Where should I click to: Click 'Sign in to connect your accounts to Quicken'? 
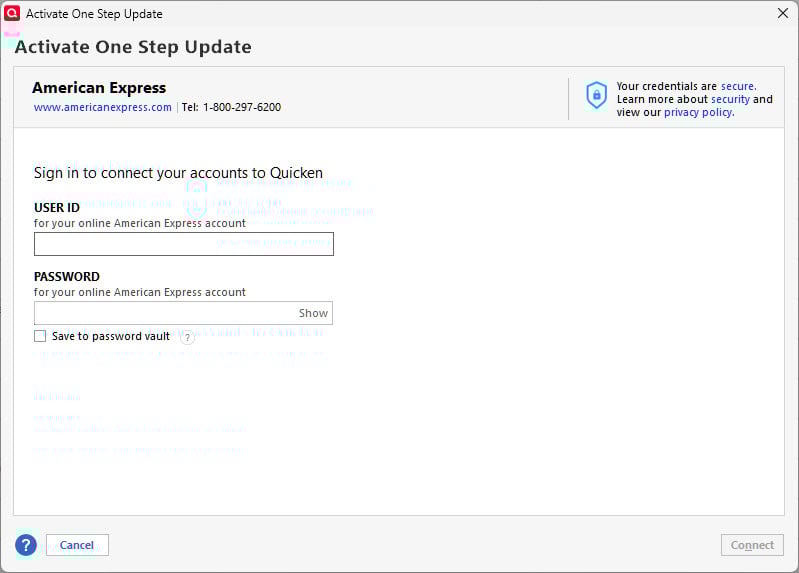coord(178,173)
